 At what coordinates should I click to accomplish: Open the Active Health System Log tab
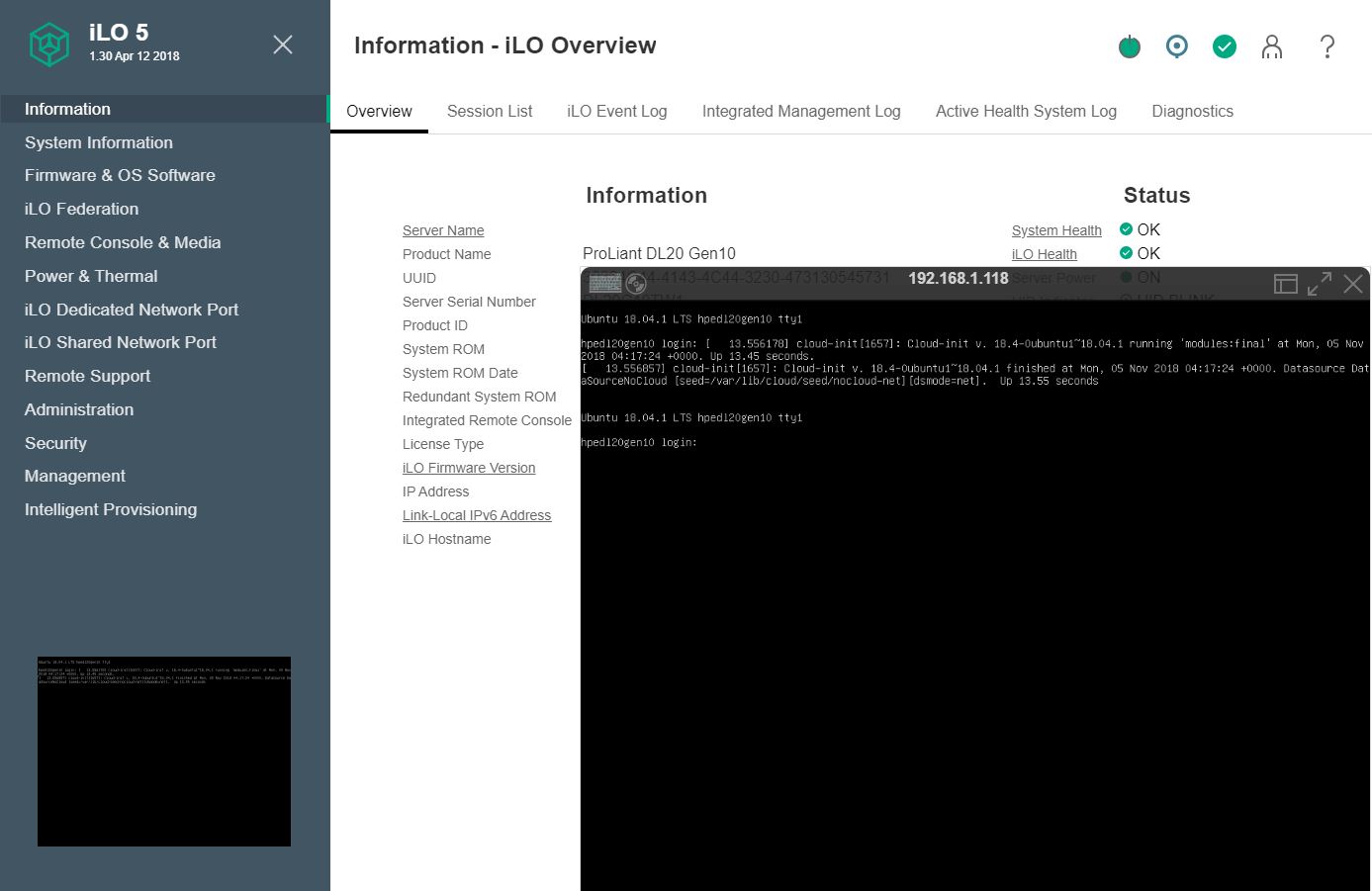1026,112
